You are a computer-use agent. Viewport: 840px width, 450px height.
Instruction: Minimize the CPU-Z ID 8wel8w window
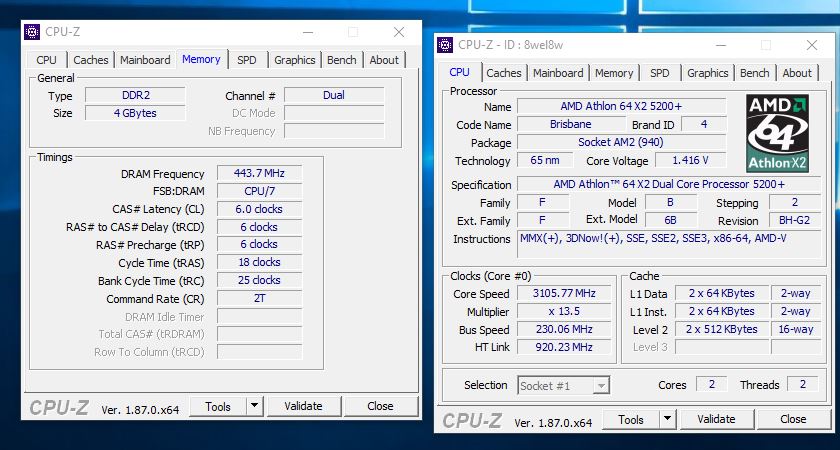pos(721,45)
